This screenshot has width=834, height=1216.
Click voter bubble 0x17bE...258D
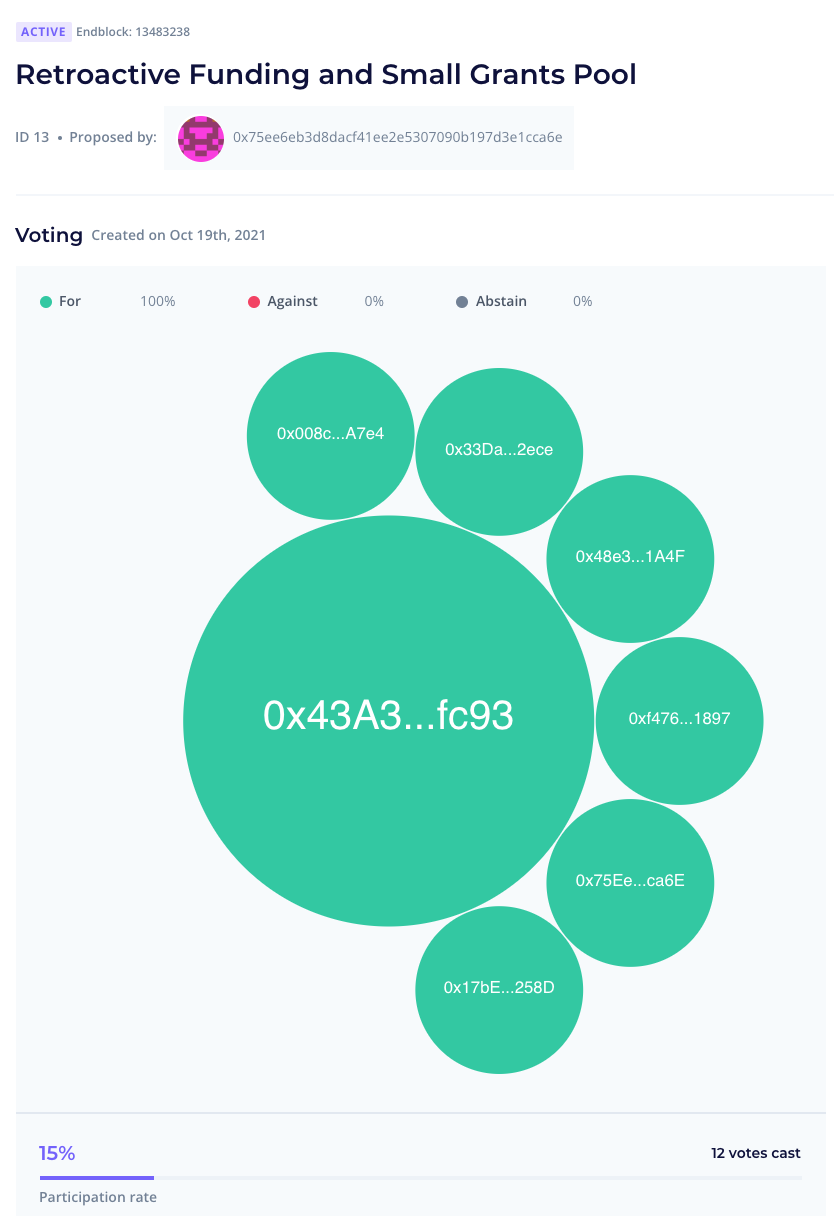499,990
